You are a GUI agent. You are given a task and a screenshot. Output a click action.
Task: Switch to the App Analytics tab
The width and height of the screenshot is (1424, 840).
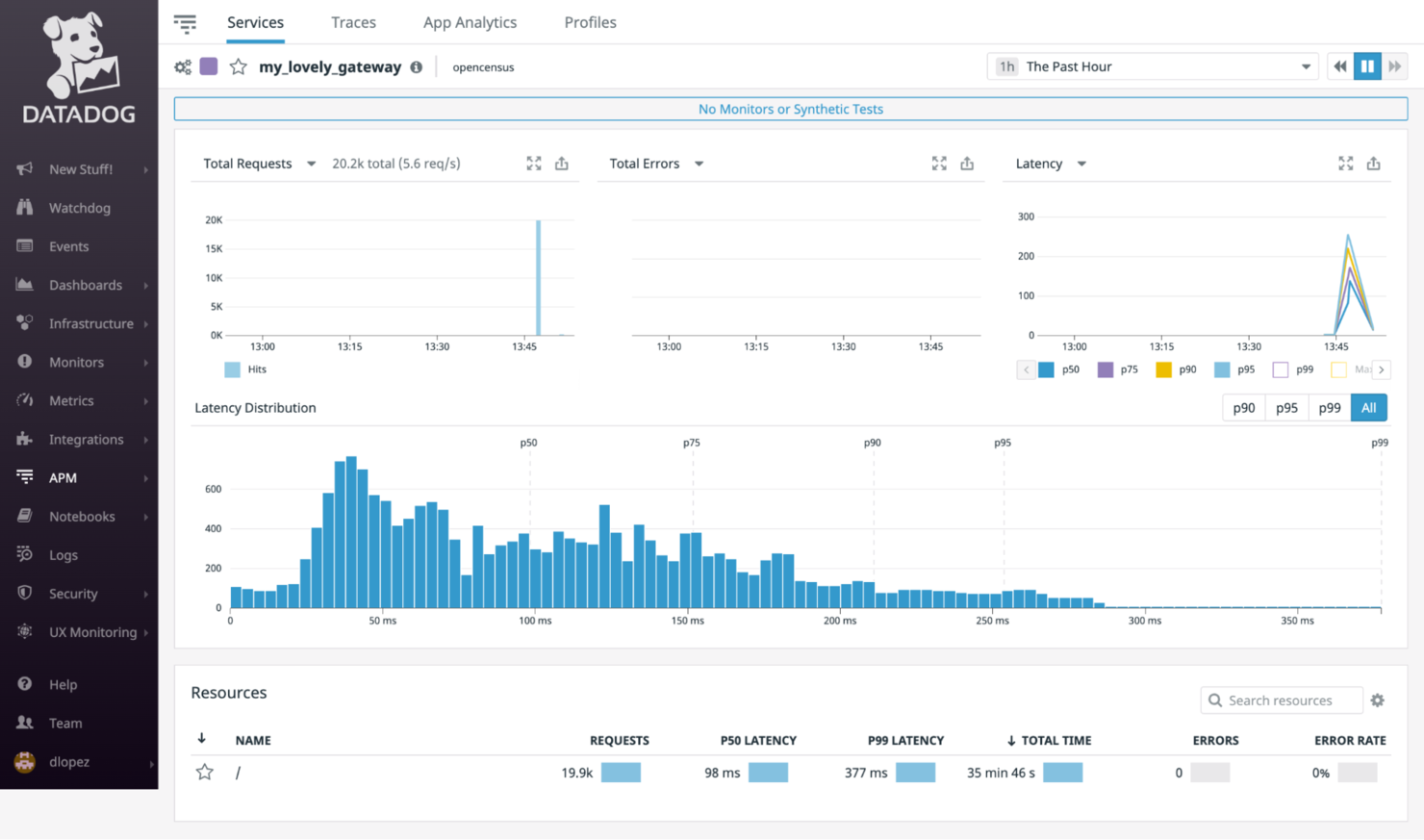pyautogui.click(x=470, y=22)
